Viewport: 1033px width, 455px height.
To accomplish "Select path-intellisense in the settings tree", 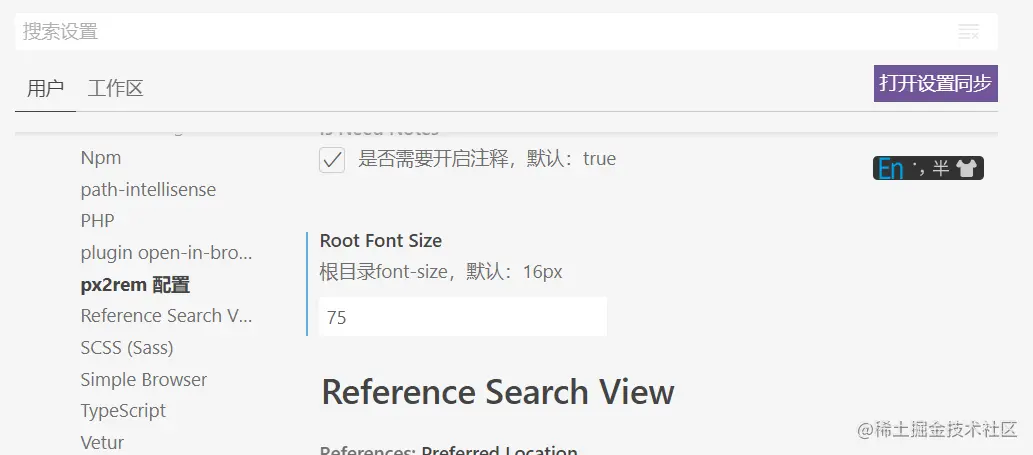I will (148, 190).
